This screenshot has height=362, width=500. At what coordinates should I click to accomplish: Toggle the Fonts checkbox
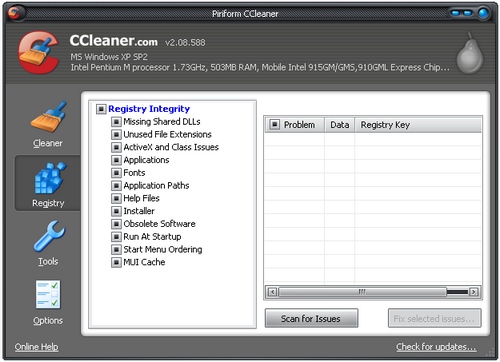click(x=116, y=173)
